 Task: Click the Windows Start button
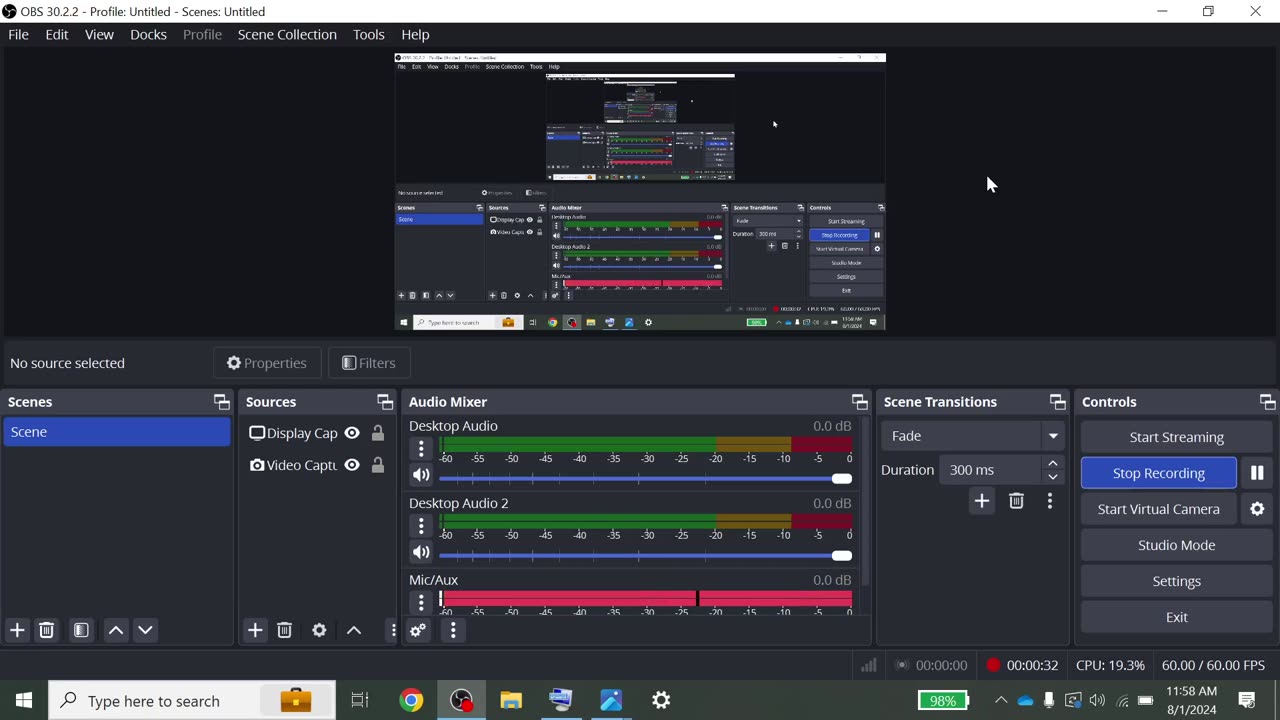pyautogui.click(x=24, y=700)
